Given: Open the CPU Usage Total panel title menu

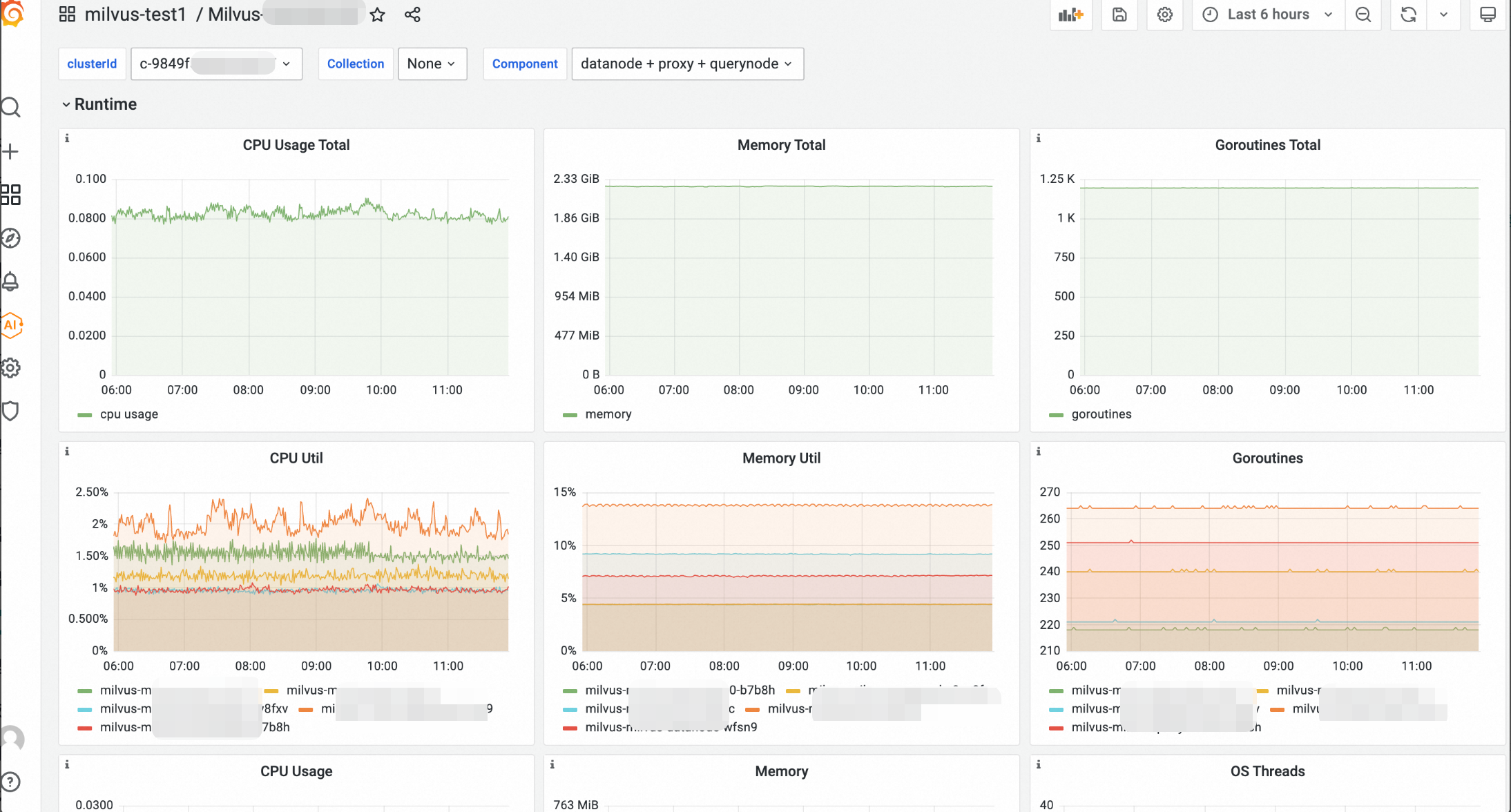Looking at the screenshot, I should pyautogui.click(x=296, y=145).
